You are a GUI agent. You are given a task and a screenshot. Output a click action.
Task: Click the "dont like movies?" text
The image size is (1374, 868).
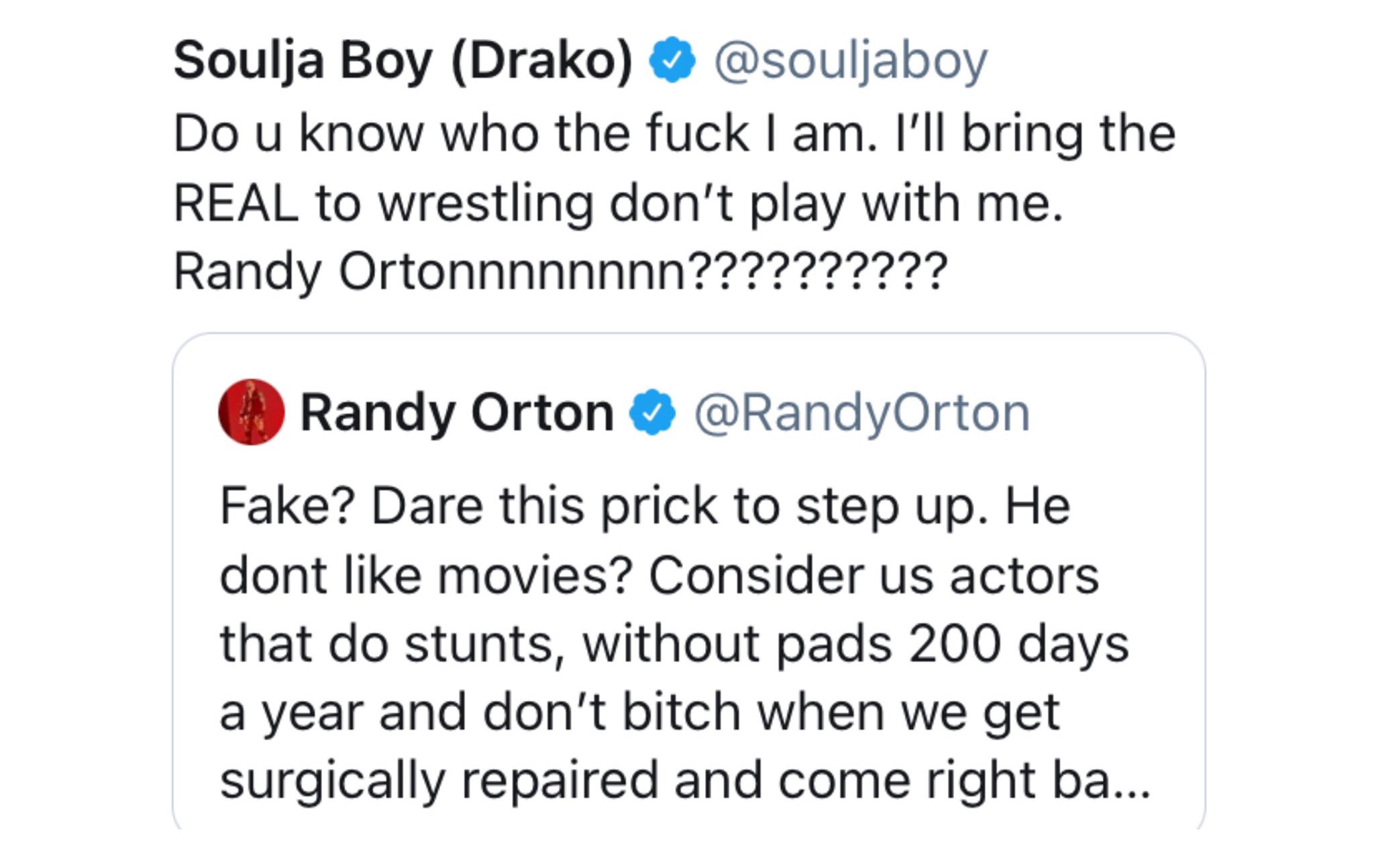(426, 576)
